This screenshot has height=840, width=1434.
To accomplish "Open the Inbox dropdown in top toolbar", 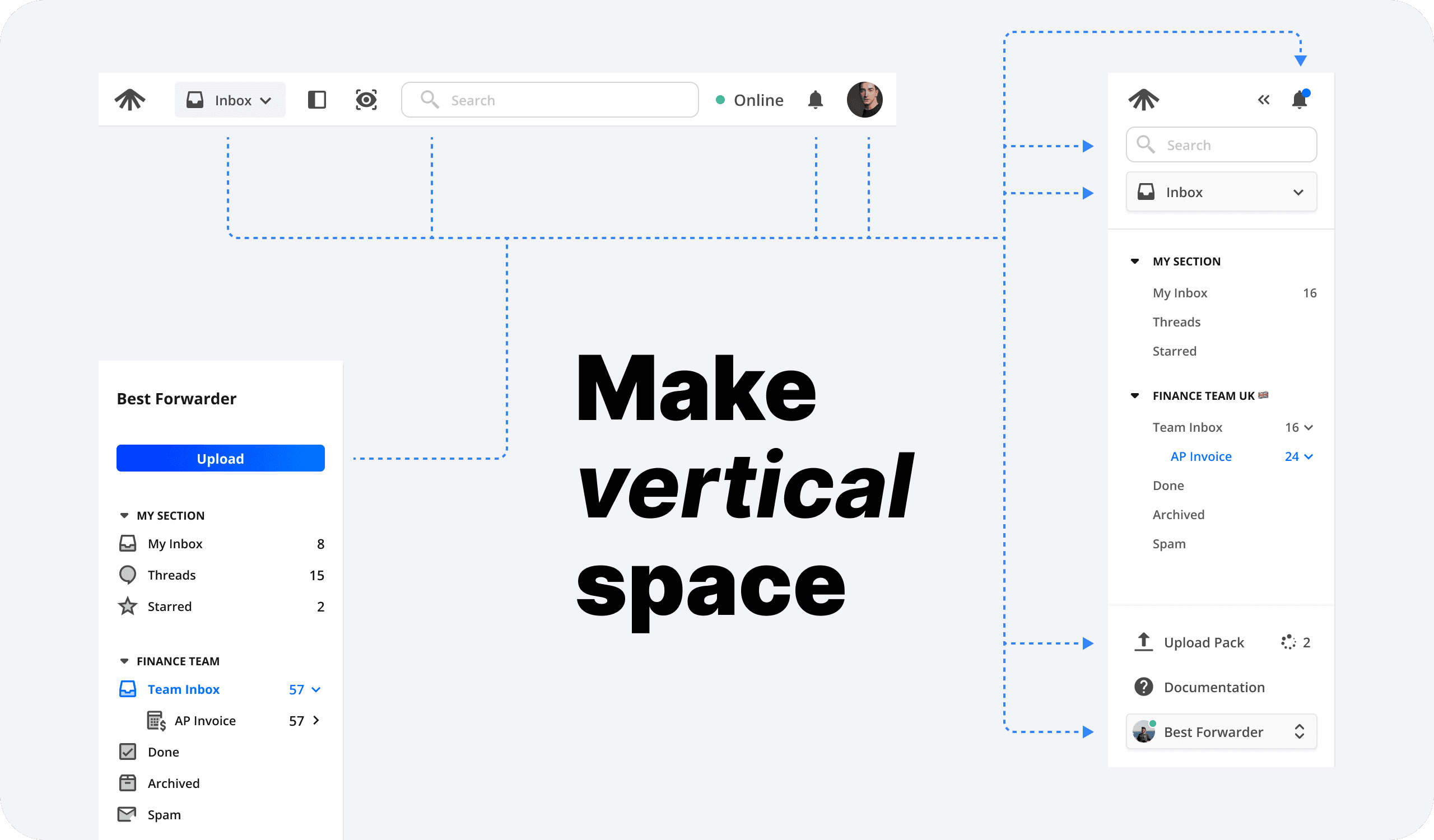I will 230,100.
